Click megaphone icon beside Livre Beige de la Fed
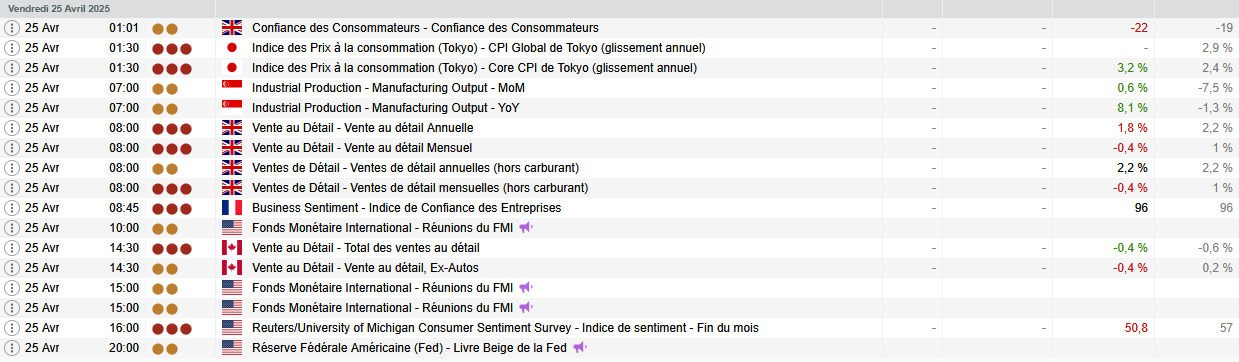The image size is (1239, 362). click(580, 348)
